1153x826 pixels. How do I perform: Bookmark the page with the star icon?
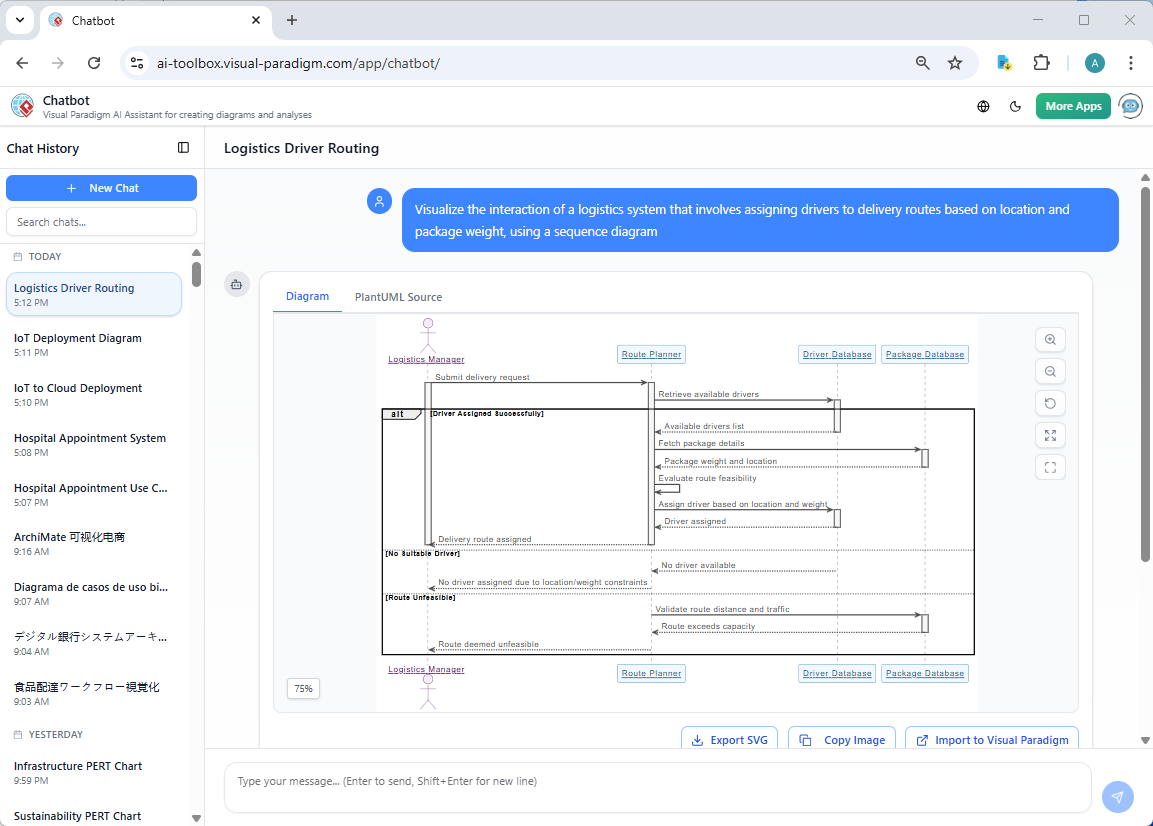tap(955, 62)
